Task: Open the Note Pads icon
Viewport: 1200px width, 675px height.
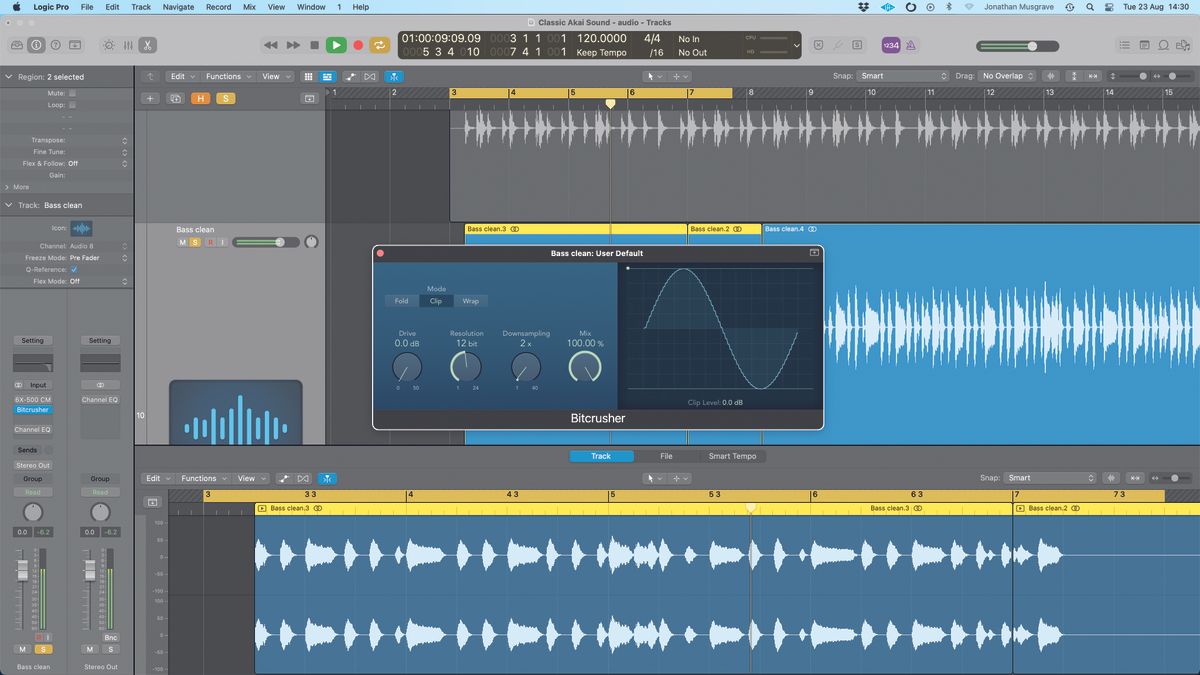Action: click(1147, 44)
